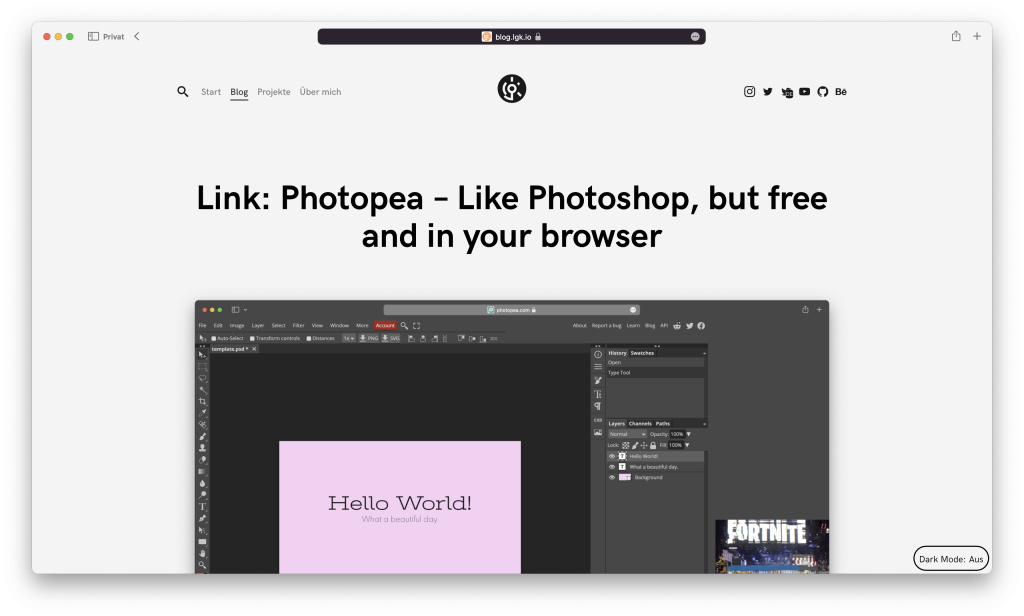Select the Hand tool in the Photopea screenshot
Screen dimensions: 1024x616
(x=202, y=553)
